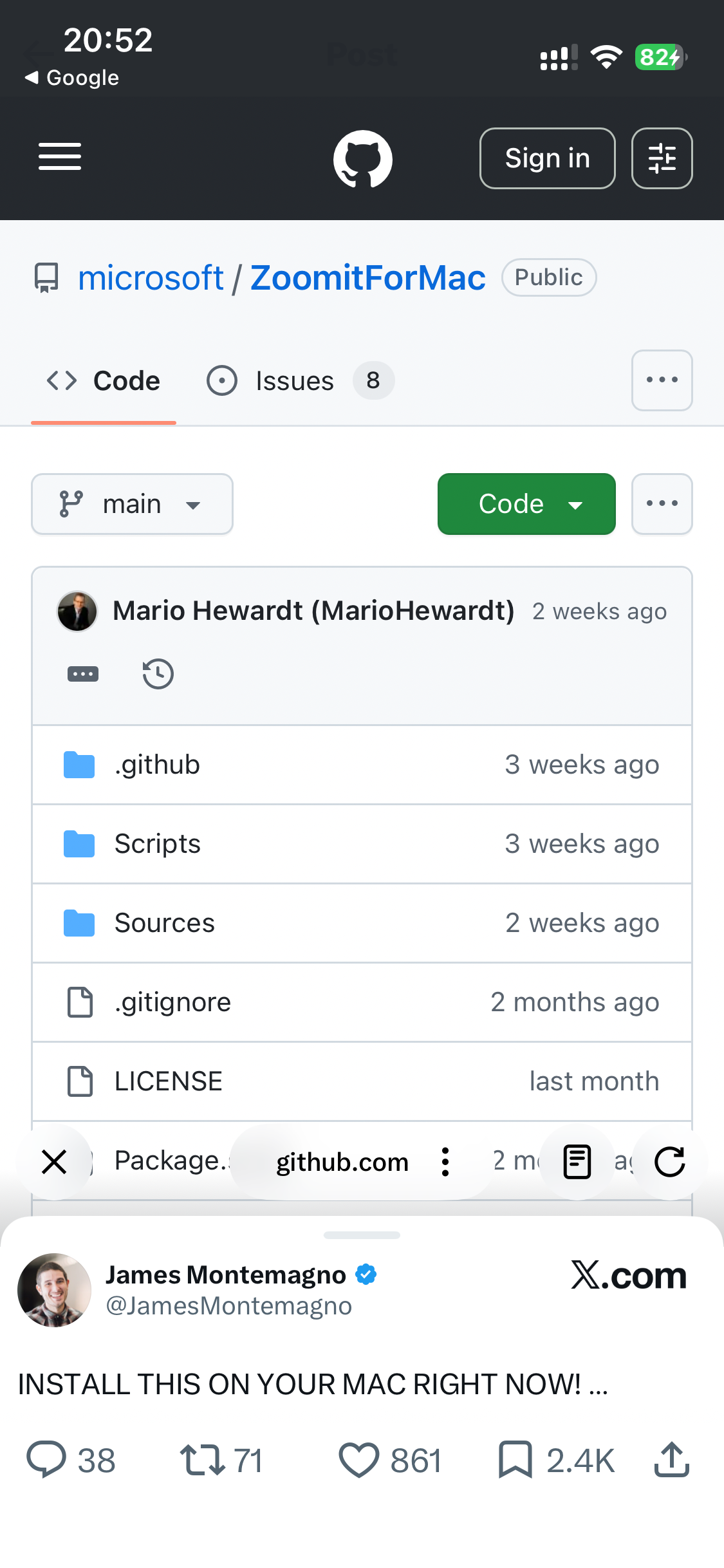This screenshot has height=1568, width=724.
Task: Switch to the Issues tab
Action: tap(299, 381)
